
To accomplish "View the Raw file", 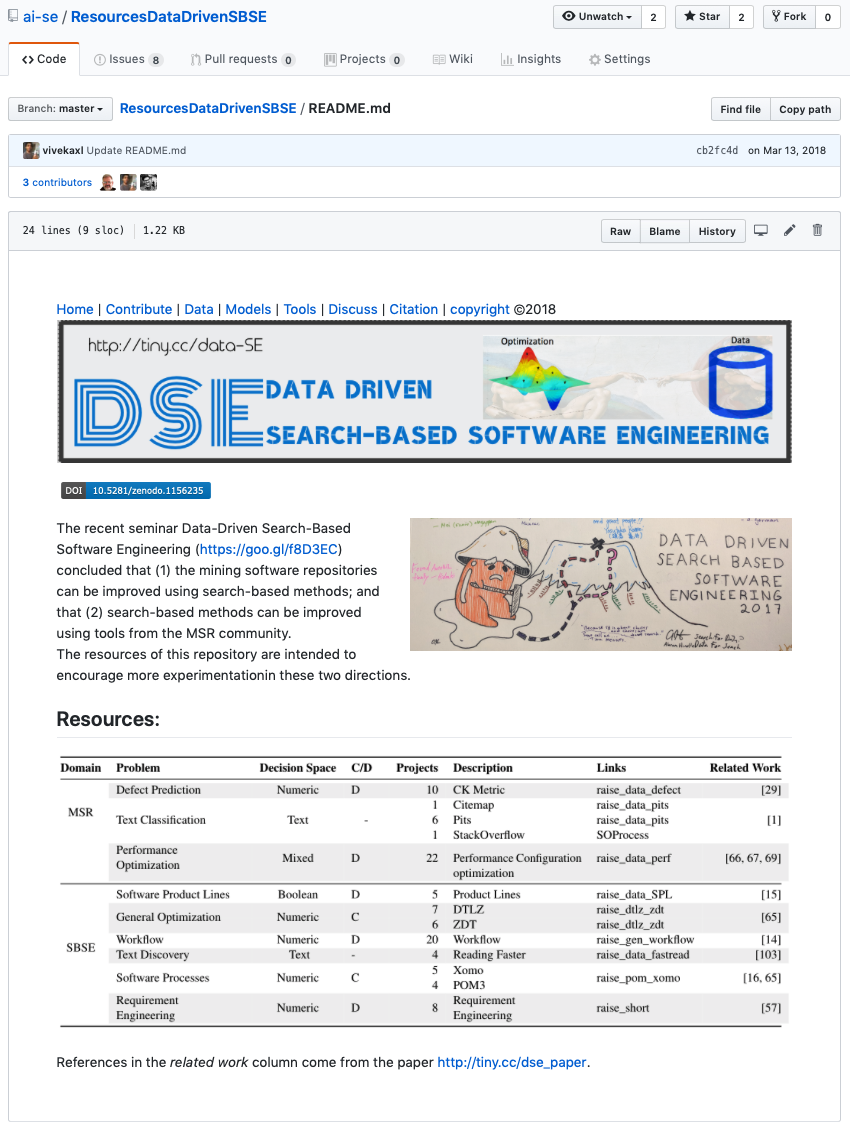I will [x=620, y=231].
